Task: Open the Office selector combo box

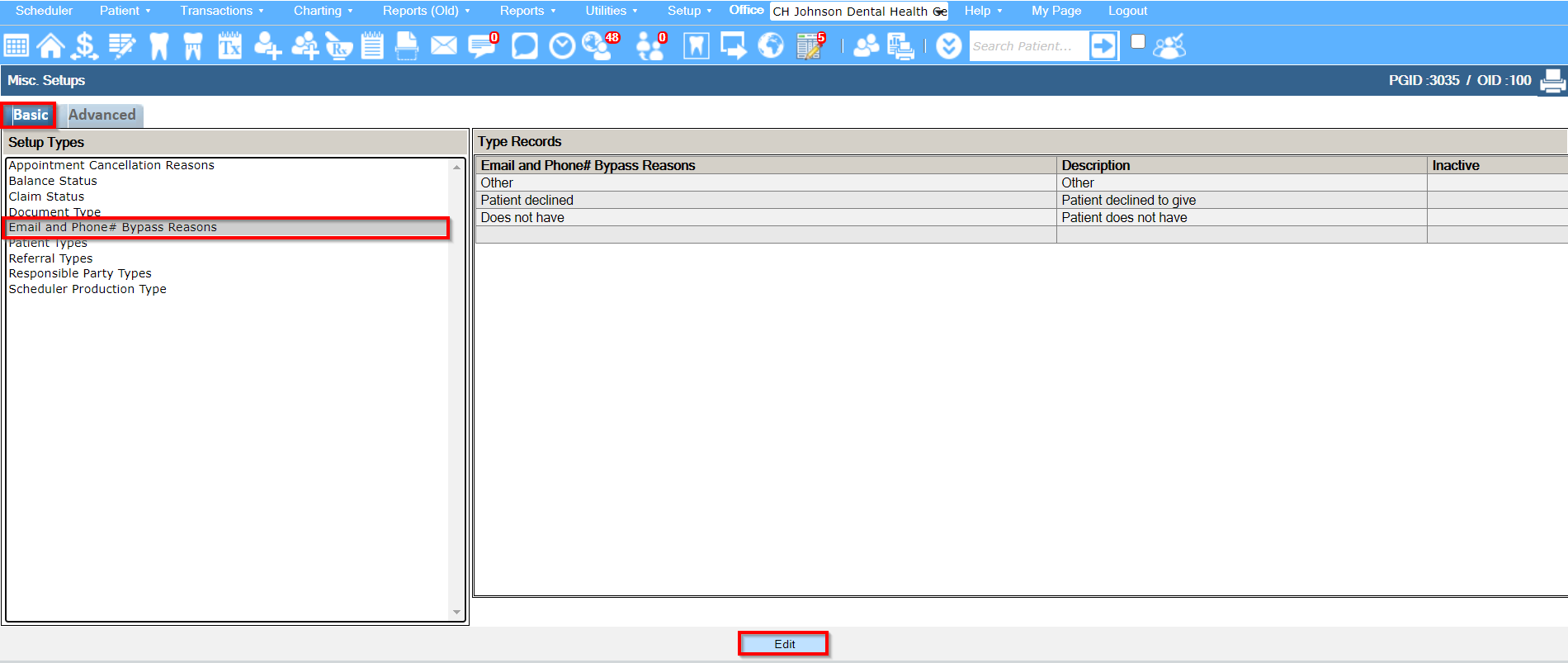Action: pos(859,12)
